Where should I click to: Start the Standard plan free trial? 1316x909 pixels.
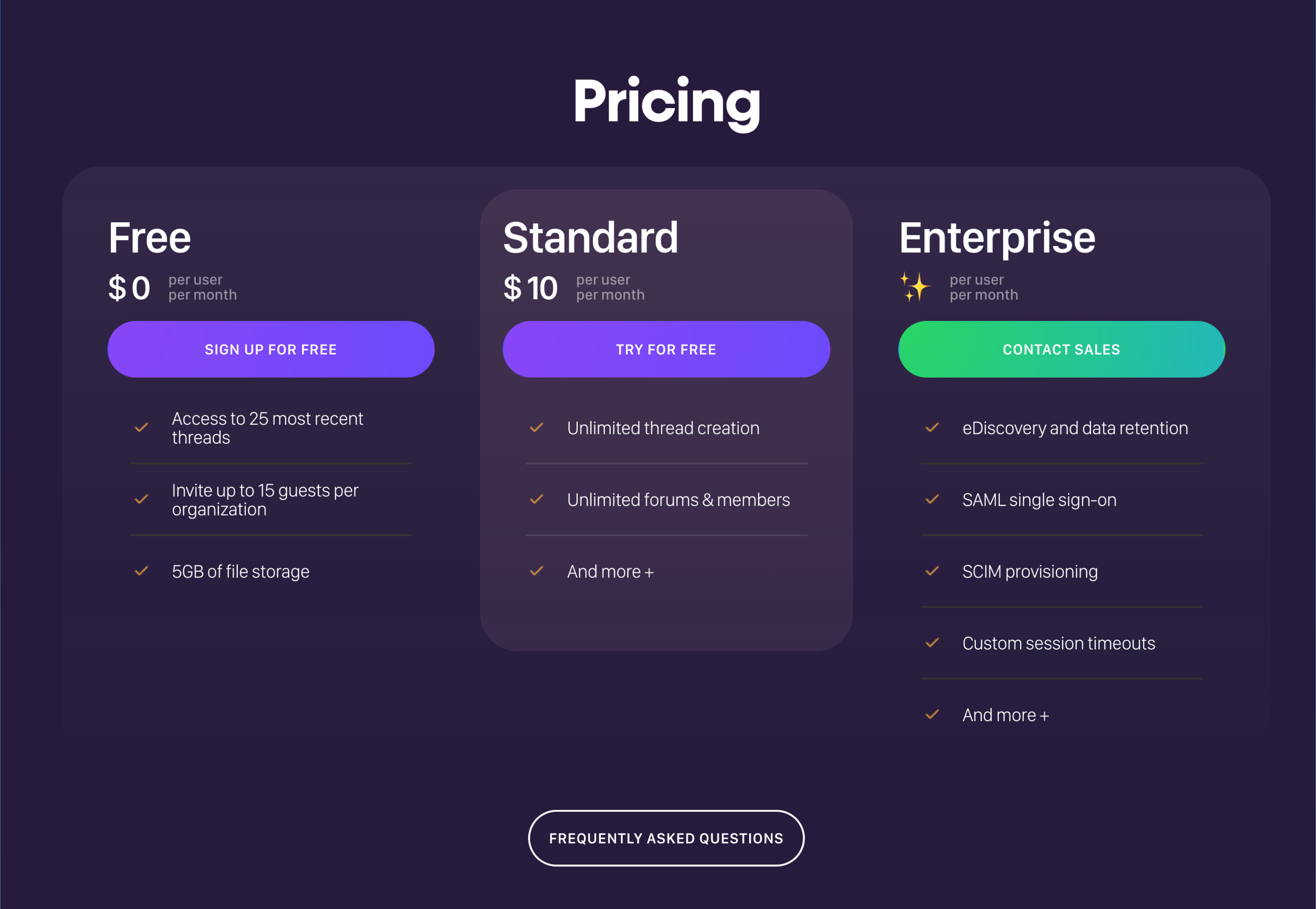point(666,349)
